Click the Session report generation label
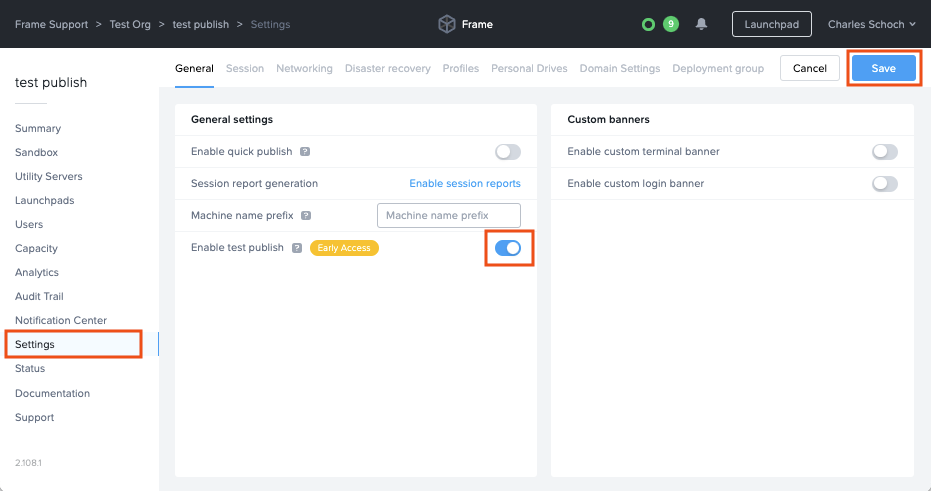Viewport: 931px width, 491px height. coord(254,183)
